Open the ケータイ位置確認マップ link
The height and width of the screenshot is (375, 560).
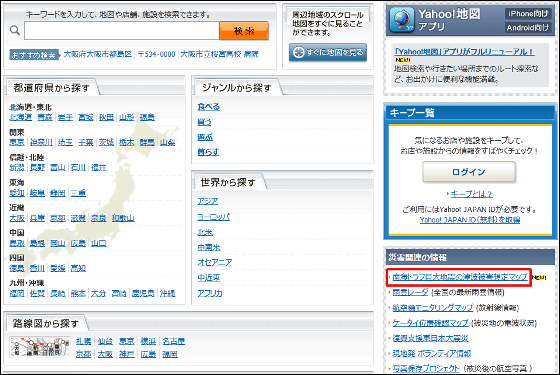430,323
